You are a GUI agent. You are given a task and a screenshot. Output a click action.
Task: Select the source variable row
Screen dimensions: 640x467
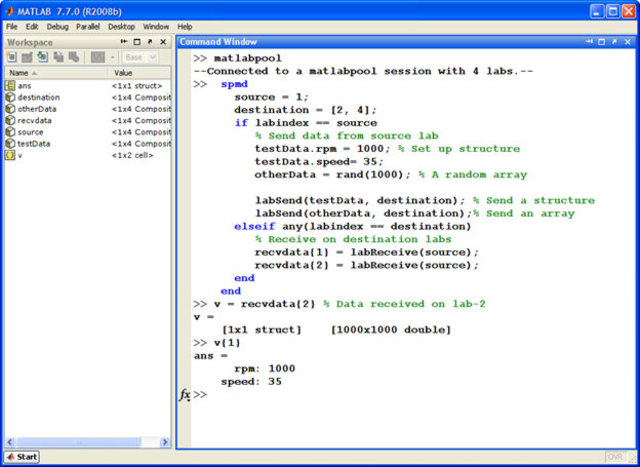[x=87, y=132]
